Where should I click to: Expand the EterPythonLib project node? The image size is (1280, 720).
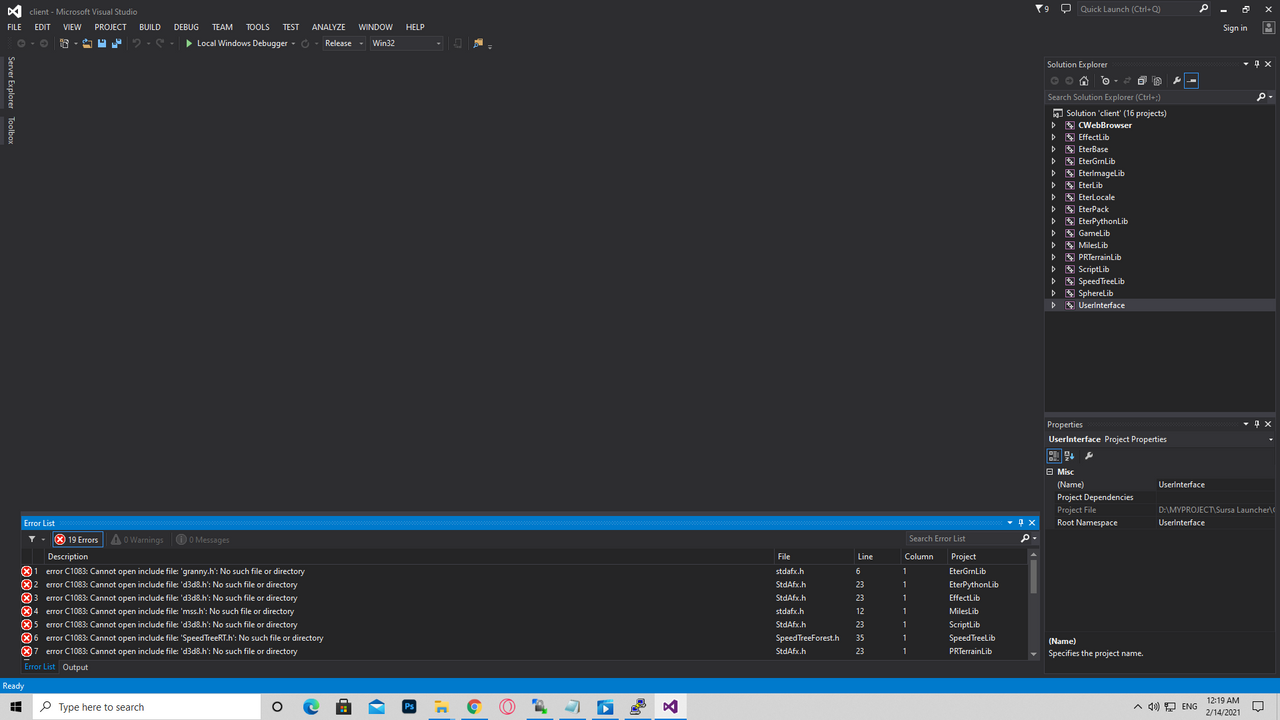(x=1053, y=221)
